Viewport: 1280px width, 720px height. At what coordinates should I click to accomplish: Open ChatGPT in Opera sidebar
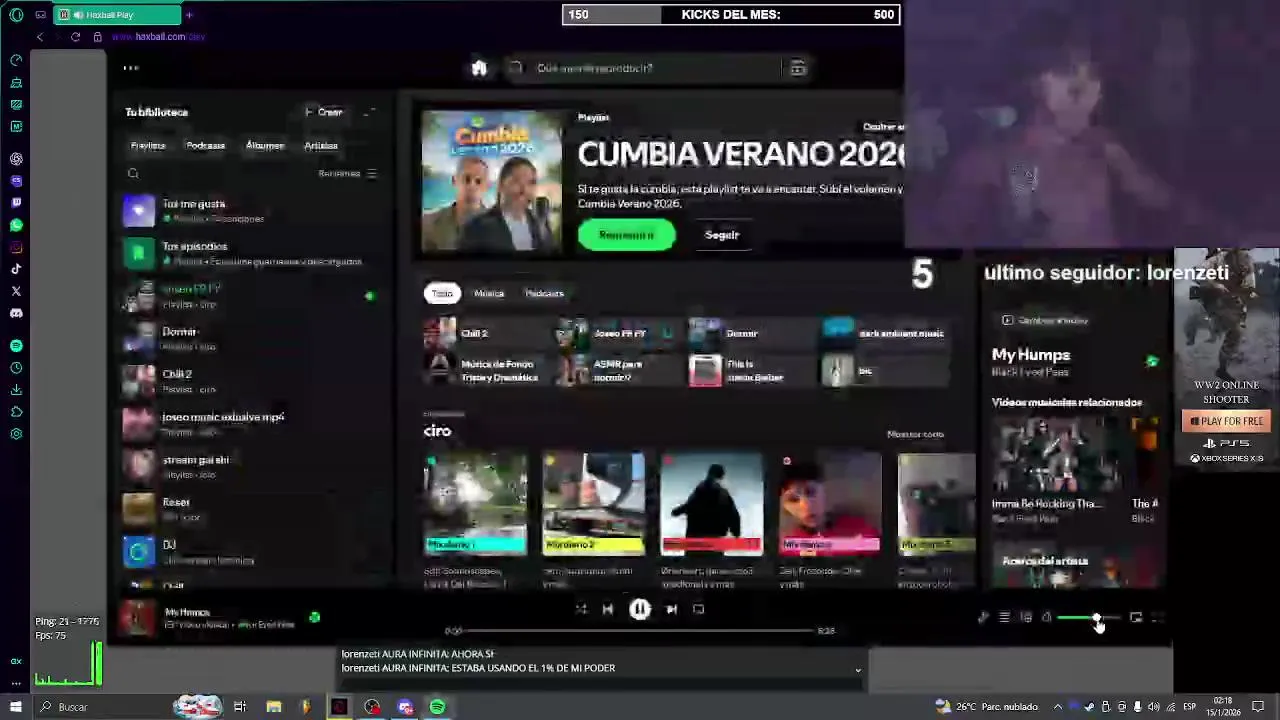[x=16, y=159]
